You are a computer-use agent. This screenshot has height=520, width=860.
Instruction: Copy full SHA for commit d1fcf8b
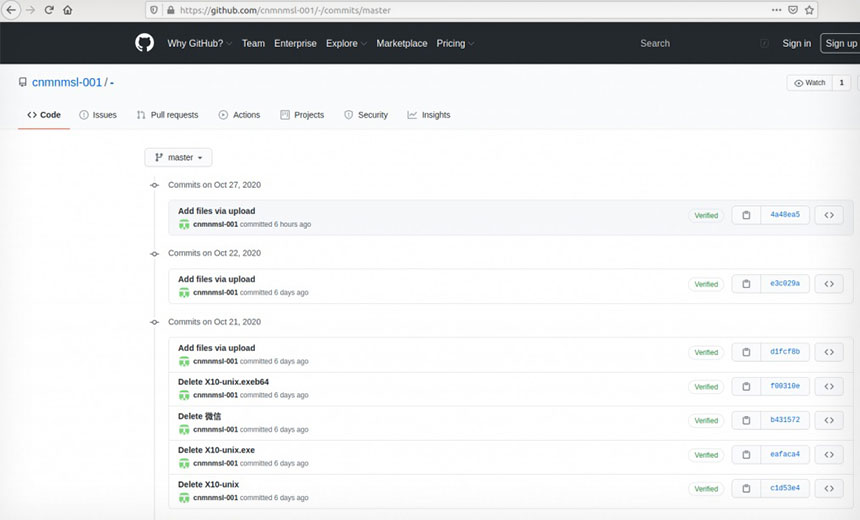746,352
